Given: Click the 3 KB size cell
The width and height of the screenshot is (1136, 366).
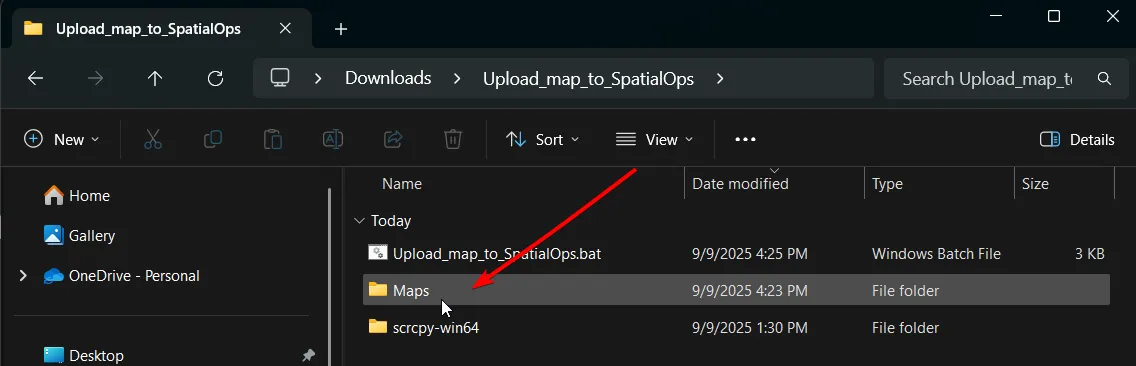Looking at the screenshot, I should pos(1090,254).
